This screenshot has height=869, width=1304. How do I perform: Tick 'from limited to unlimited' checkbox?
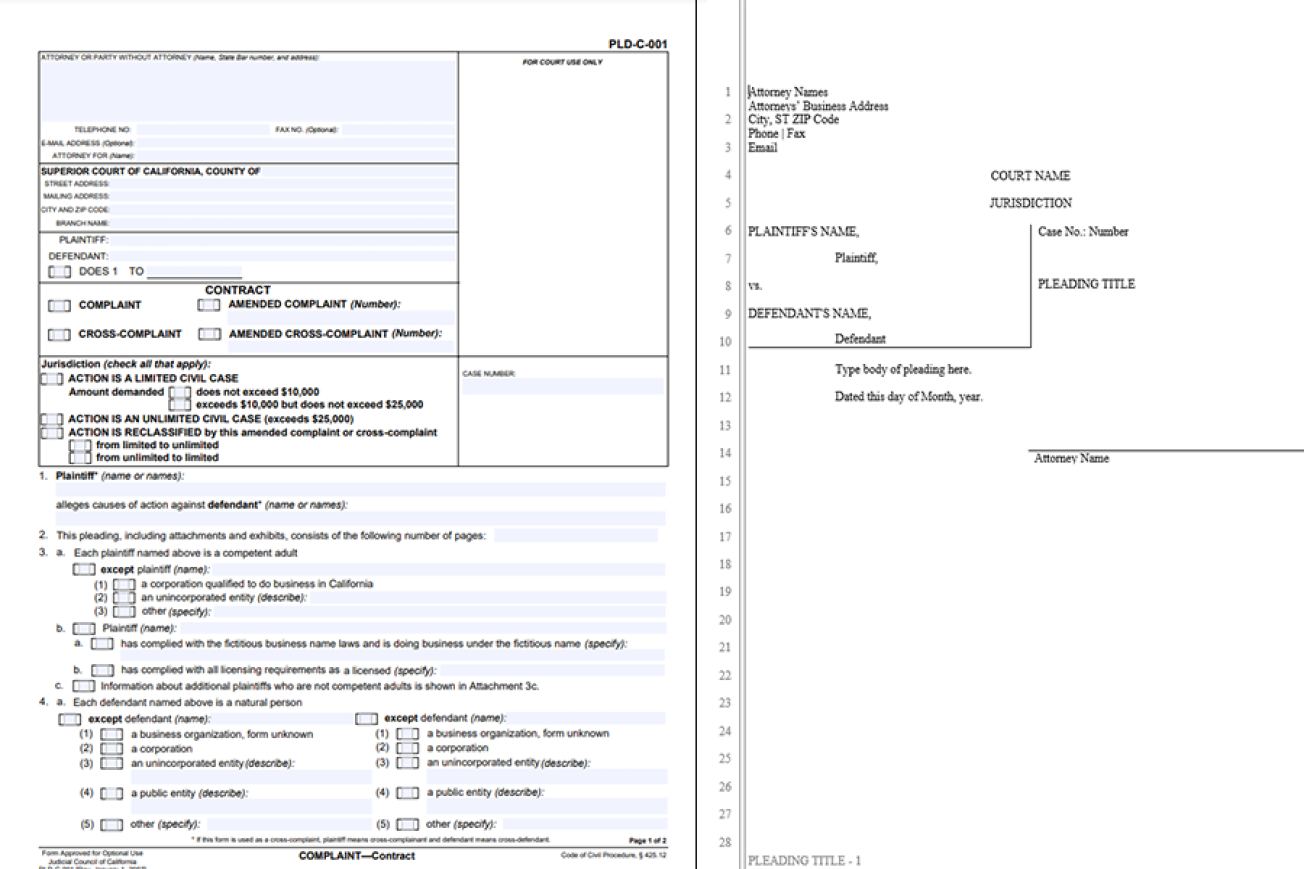pyautogui.click(x=80, y=445)
